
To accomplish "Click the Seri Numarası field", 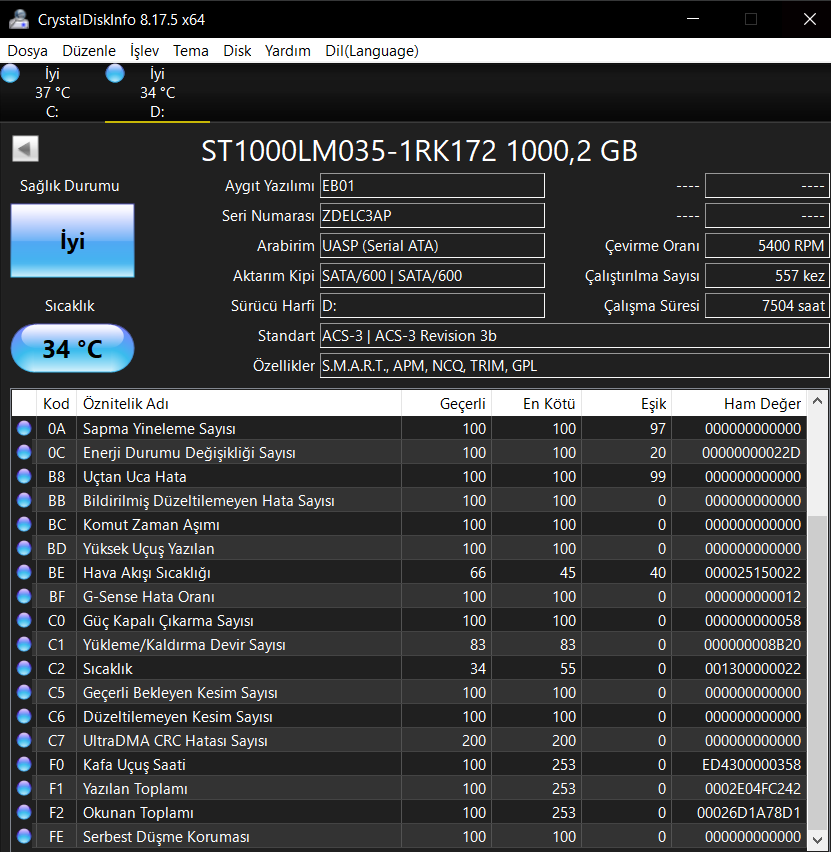I will click(x=432, y=216).
